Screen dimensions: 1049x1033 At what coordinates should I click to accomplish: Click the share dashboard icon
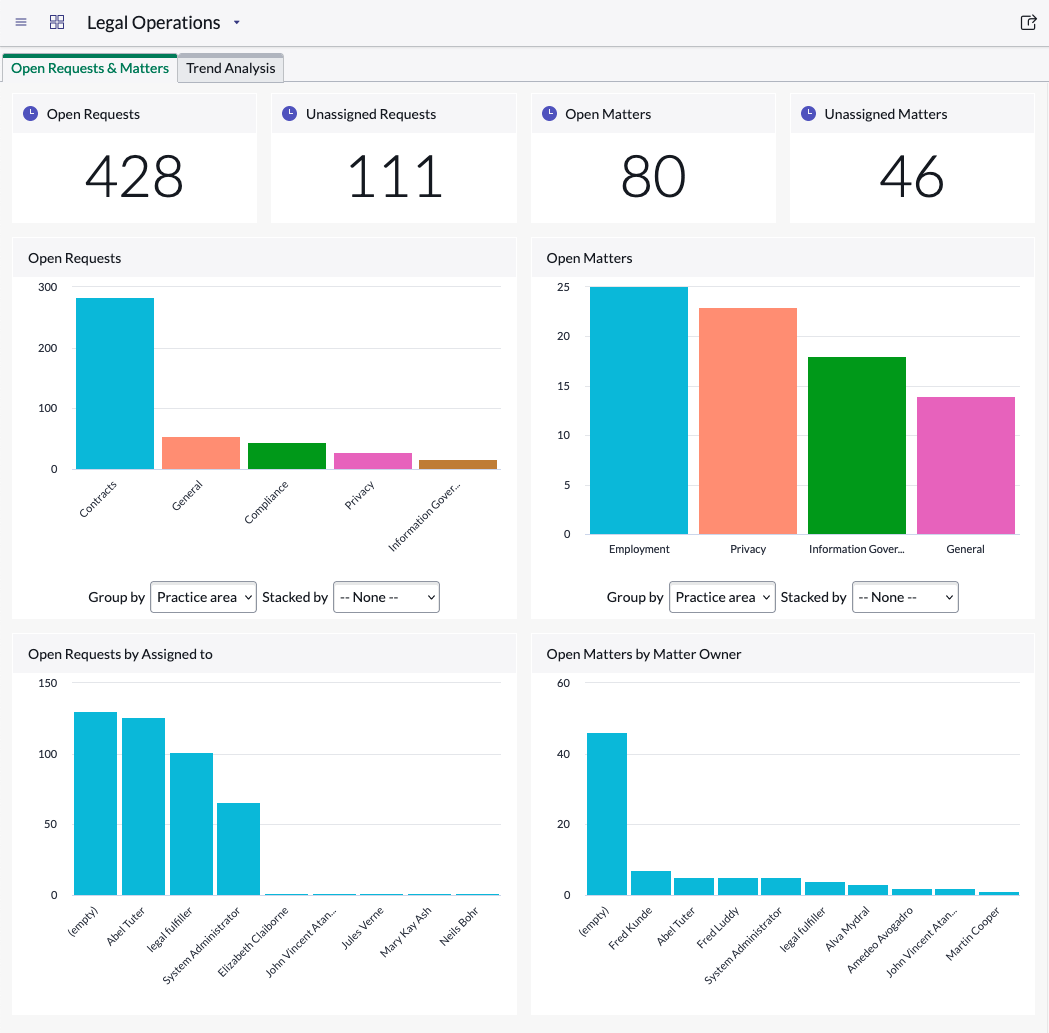point(1028,23)
